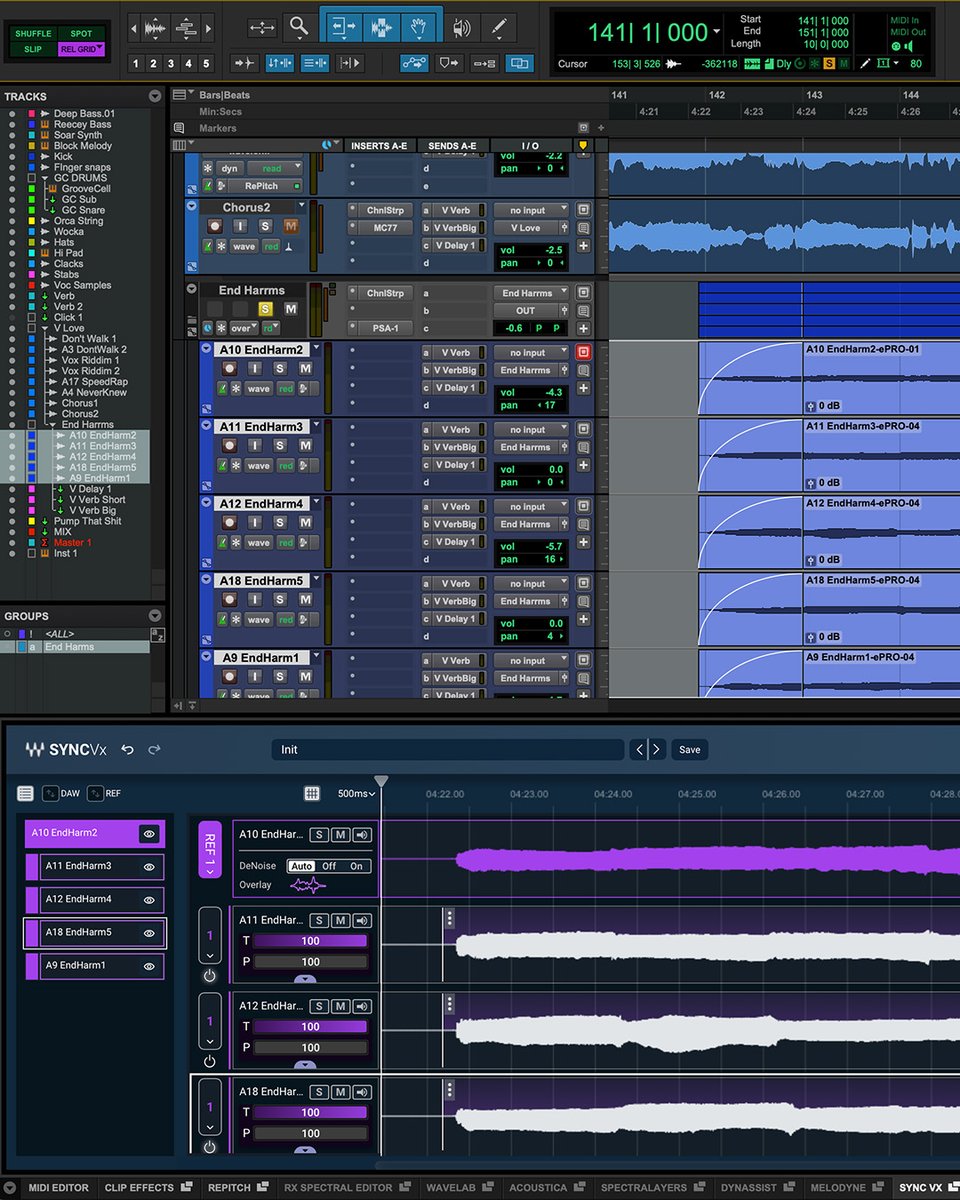The width and height of the screenshot is (960, 1200).
Task: Open the End Harrms output selector dropdown
Action: tap(531, 293)
